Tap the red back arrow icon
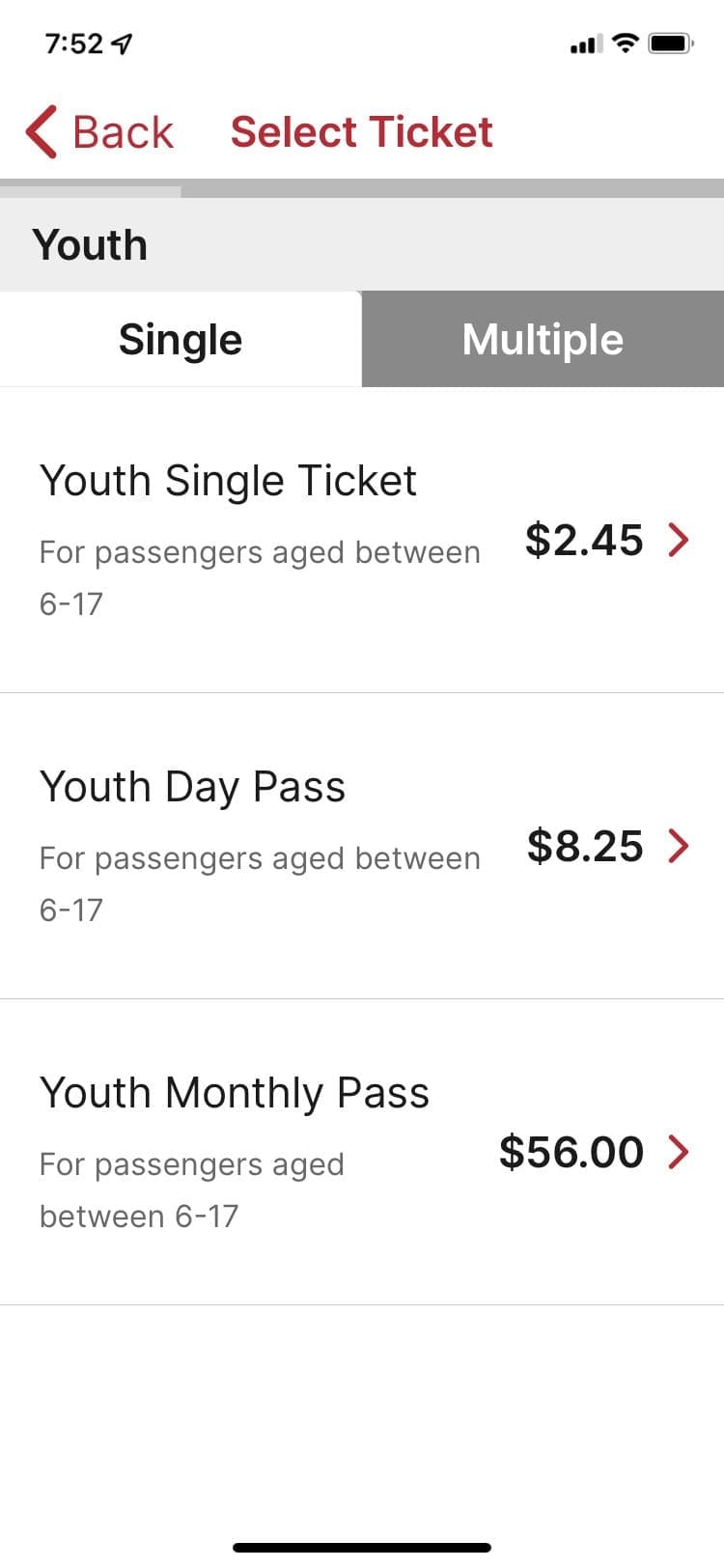724x1568 pixels. pos(42,131)
